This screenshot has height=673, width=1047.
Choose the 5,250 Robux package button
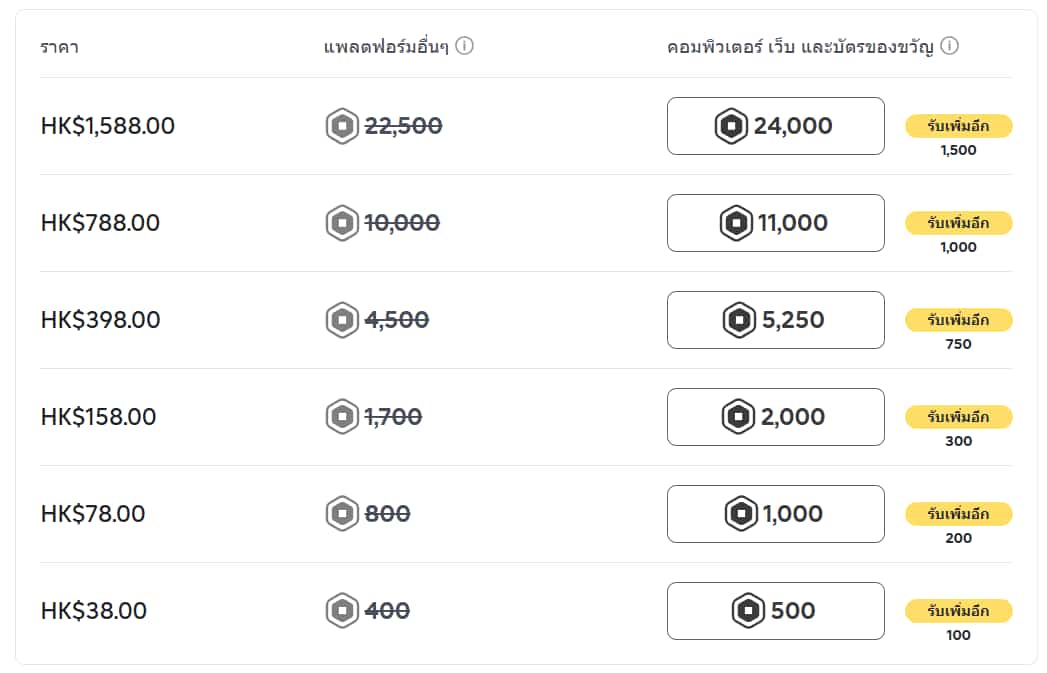(x=775, y=320)
